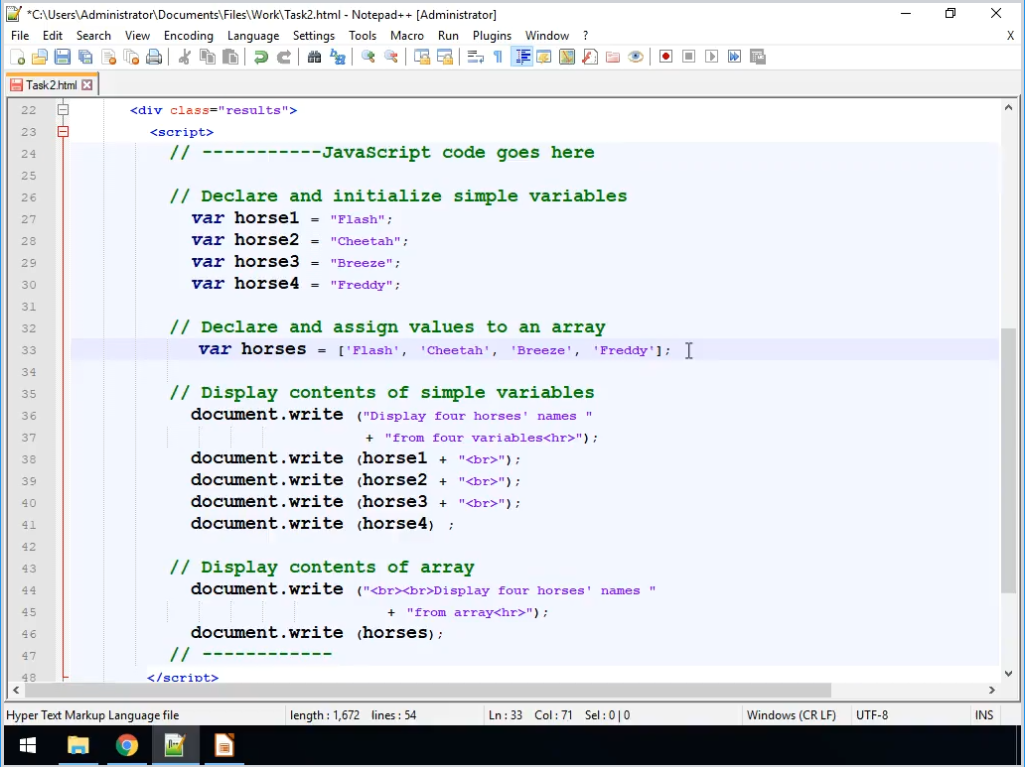Toggle the Word wrap toolbar button
Screen dimensions: 1025x767
pos(475,57)
